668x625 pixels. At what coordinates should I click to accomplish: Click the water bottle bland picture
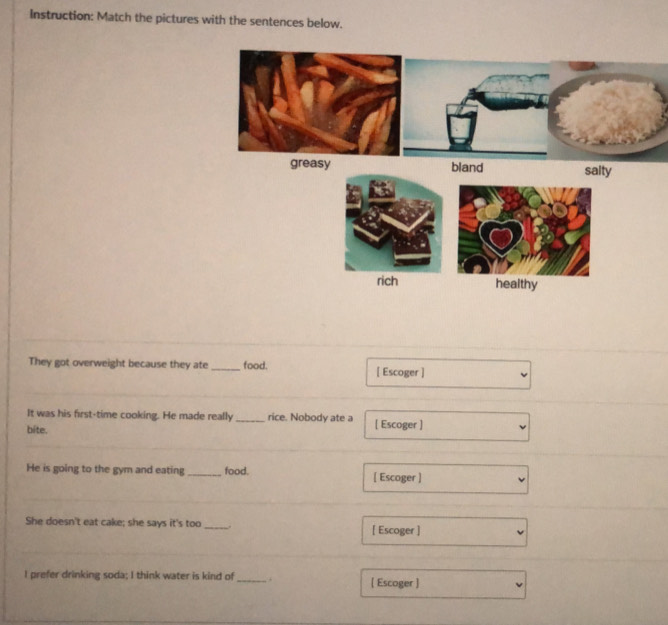pyautogui.click(x=476, y=109)
